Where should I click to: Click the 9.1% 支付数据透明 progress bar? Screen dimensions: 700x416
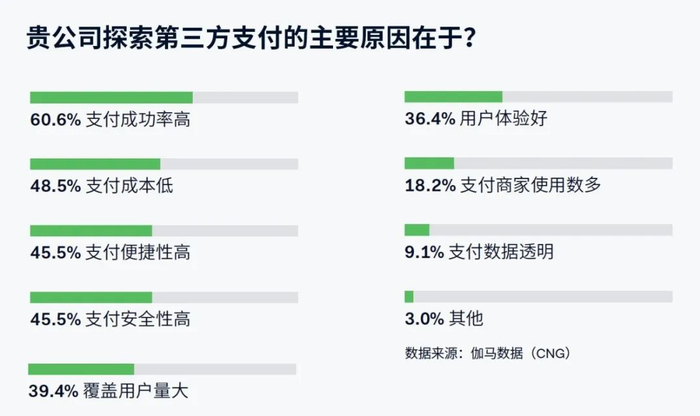[538, 229]
